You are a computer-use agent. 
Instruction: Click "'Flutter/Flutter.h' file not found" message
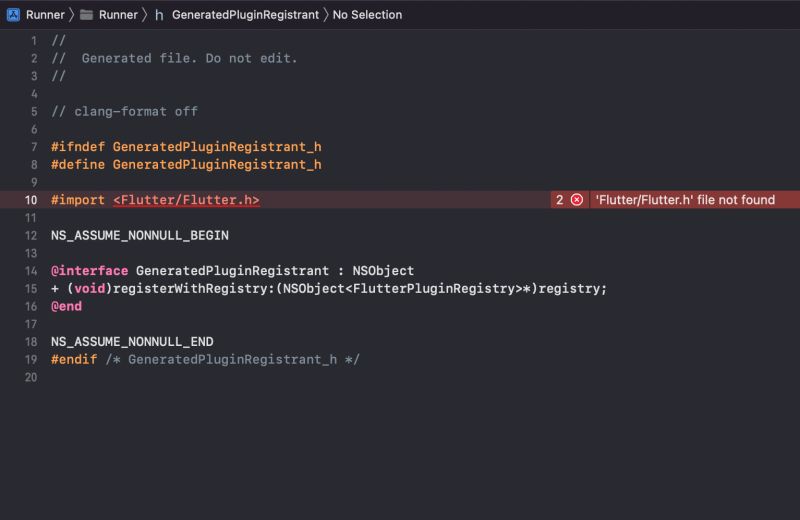[685, 200]
